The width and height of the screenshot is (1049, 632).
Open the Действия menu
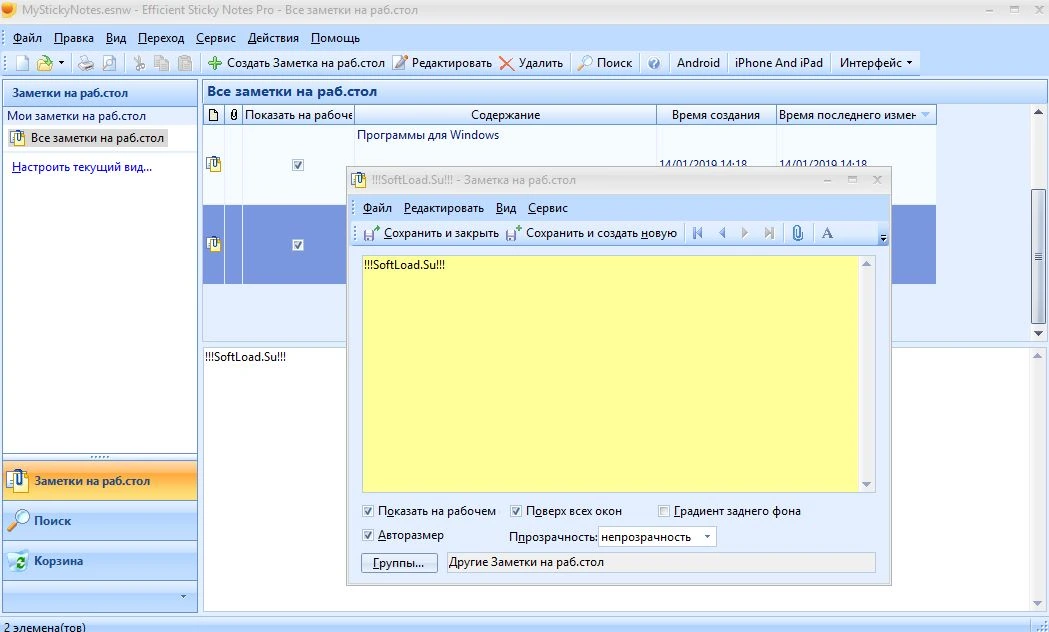click(x=273, y=38)
